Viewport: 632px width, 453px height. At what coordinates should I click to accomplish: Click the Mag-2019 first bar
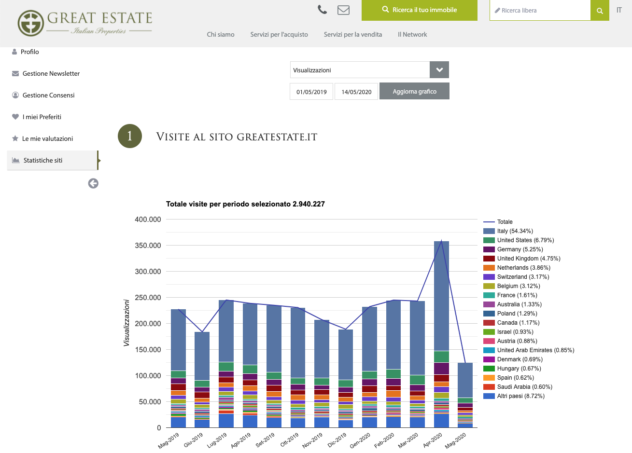click(x=178, y=368)
